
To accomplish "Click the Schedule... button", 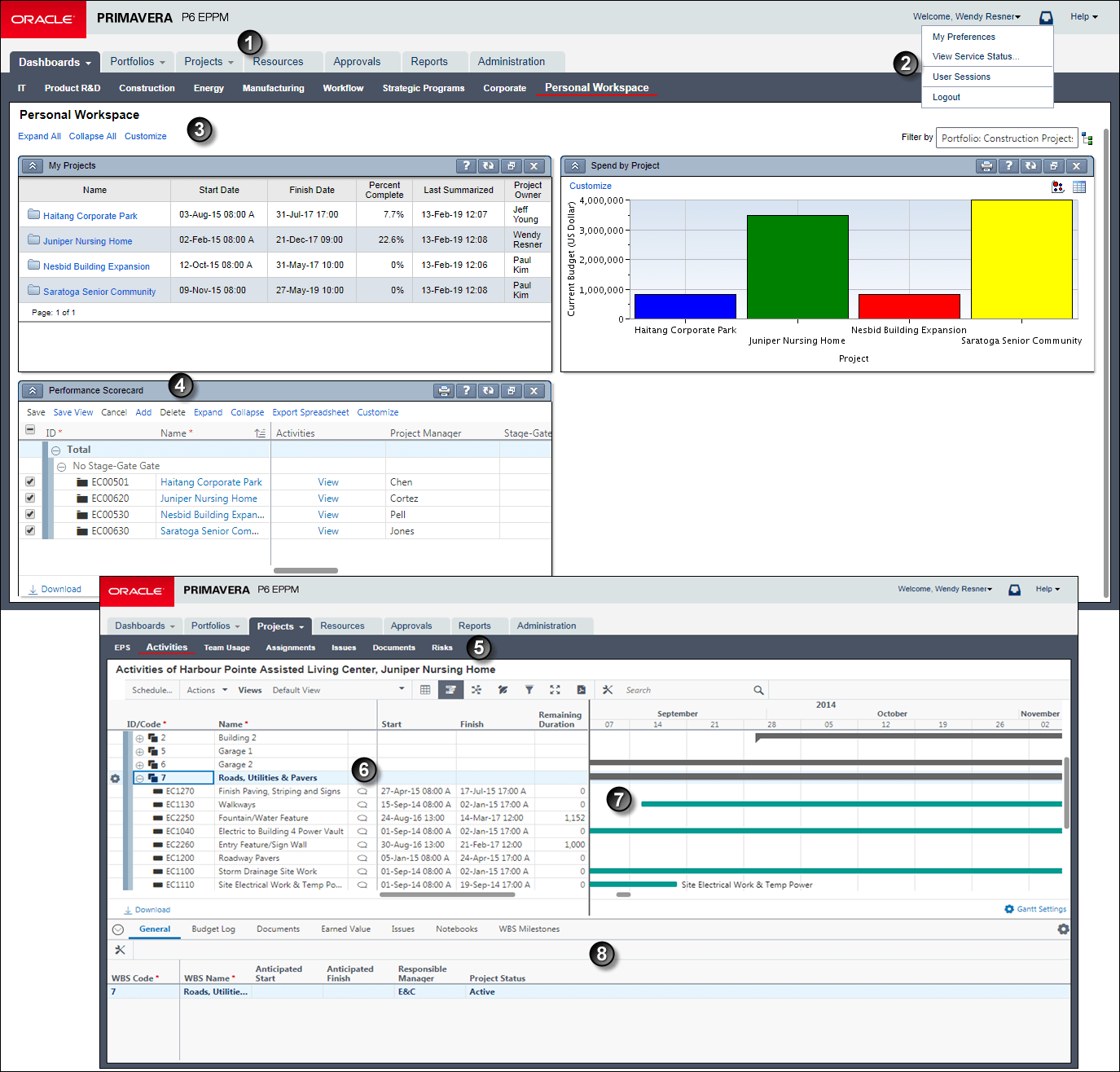I will 152,690.
